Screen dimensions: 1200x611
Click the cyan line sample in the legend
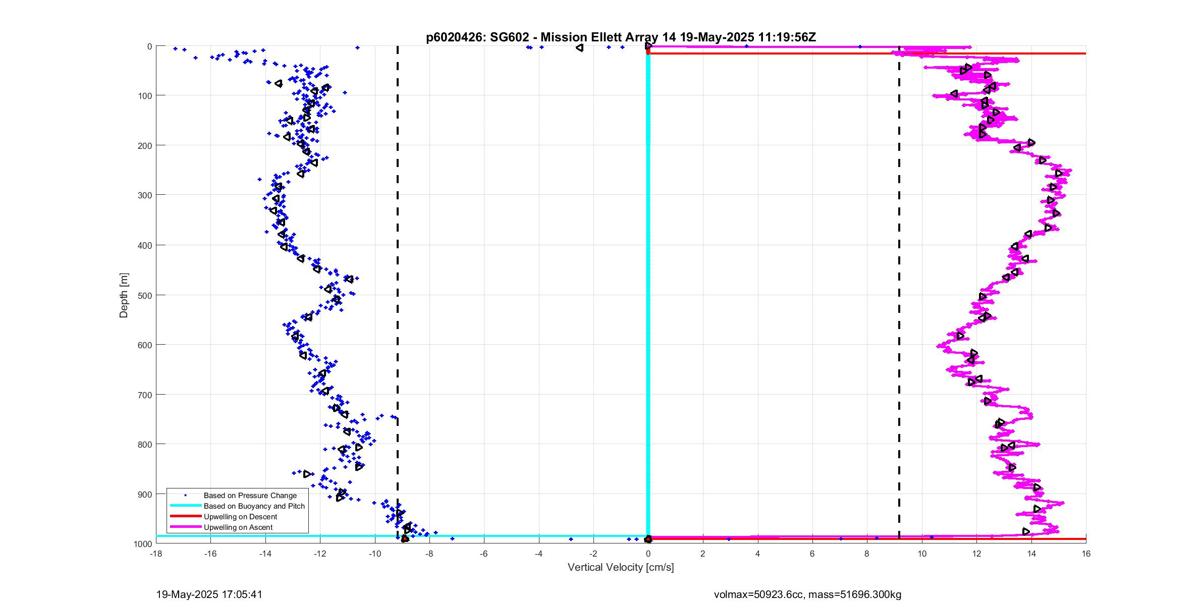click(x=184, y=506)
